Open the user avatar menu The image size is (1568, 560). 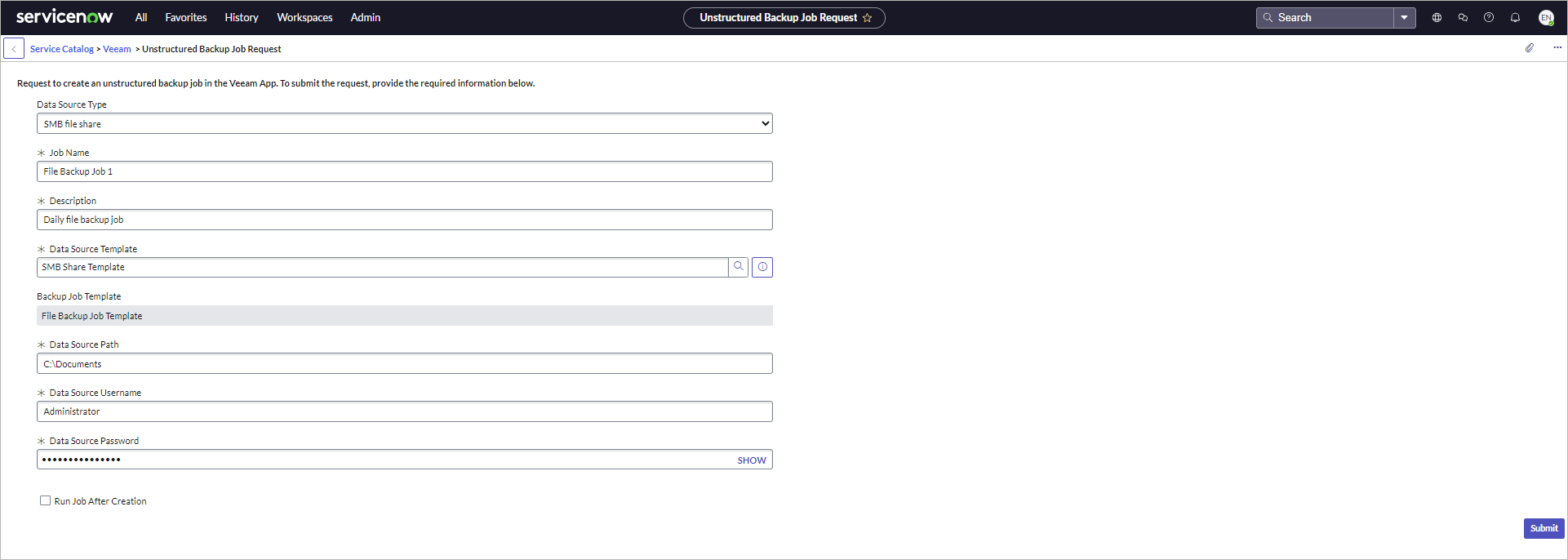click(1546, 17)
